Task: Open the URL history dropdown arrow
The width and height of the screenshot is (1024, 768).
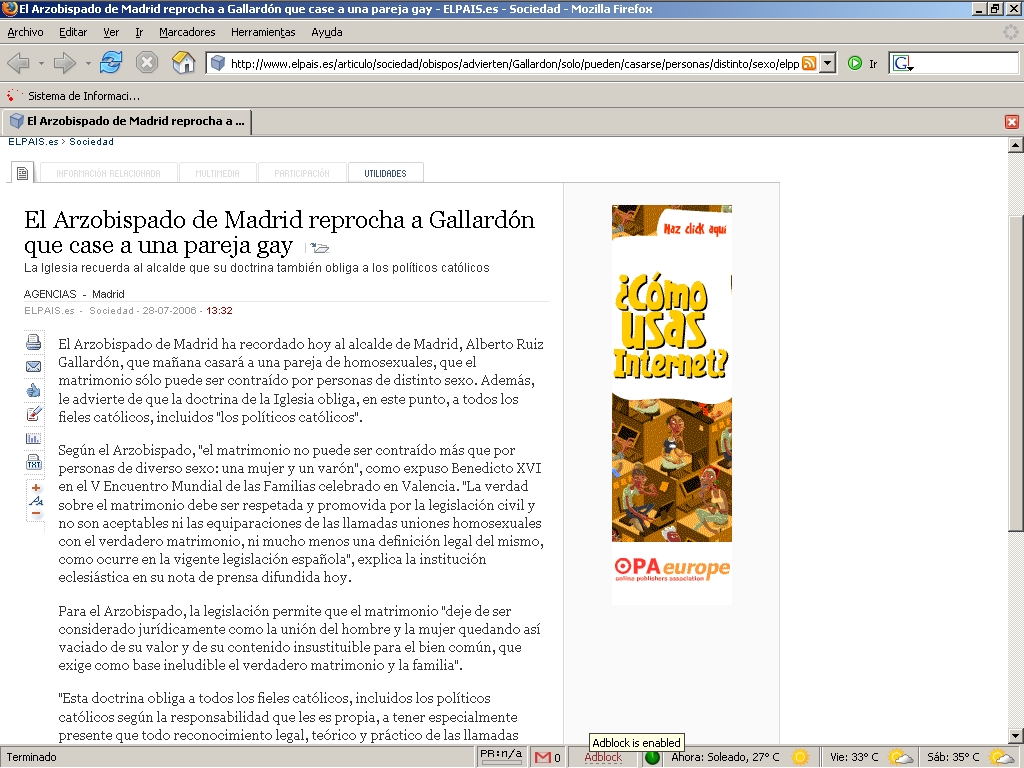Action: [x=827, y=63]
